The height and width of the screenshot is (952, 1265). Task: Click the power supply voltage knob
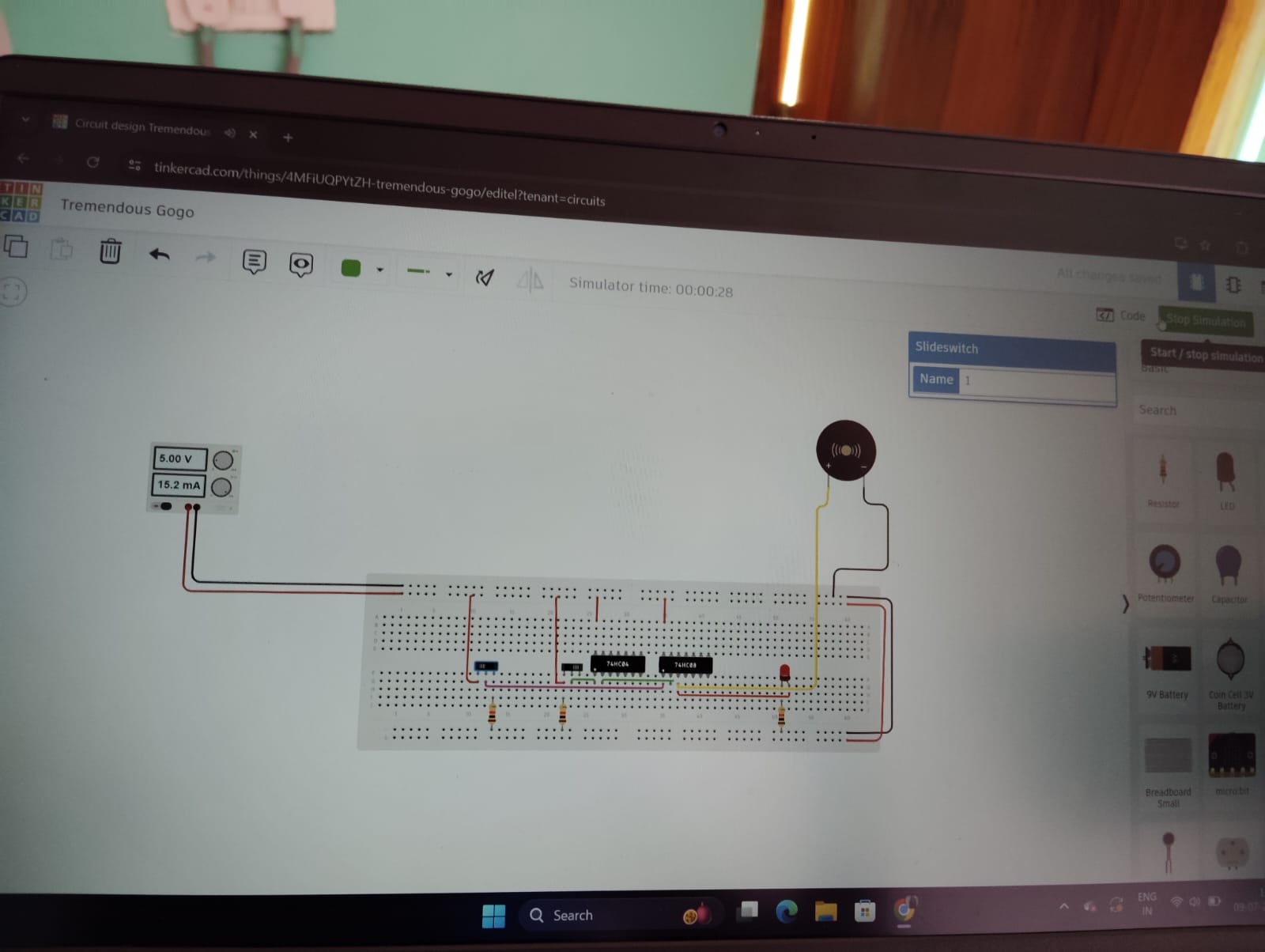pos(224,459)
